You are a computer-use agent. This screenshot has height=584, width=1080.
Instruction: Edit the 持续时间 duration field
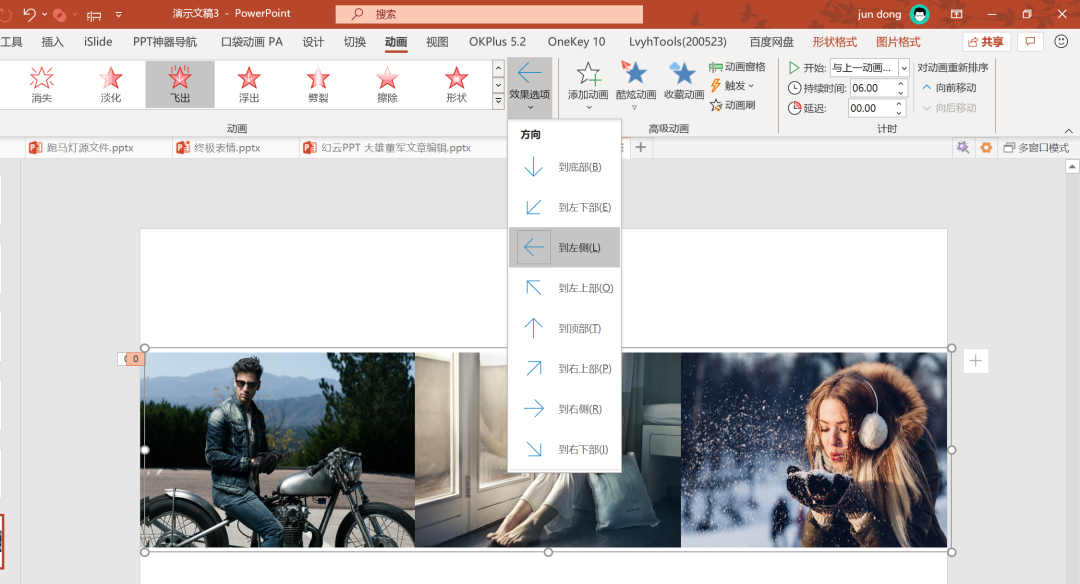click(872, 88)
